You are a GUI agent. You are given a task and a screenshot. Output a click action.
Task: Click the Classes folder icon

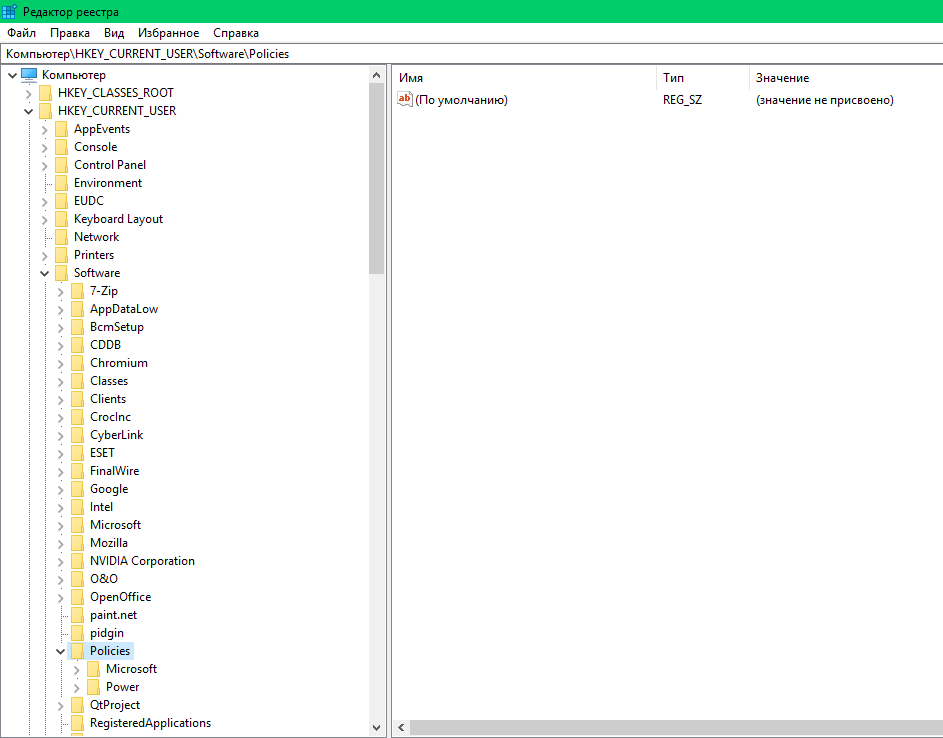[x=78, y=381]
